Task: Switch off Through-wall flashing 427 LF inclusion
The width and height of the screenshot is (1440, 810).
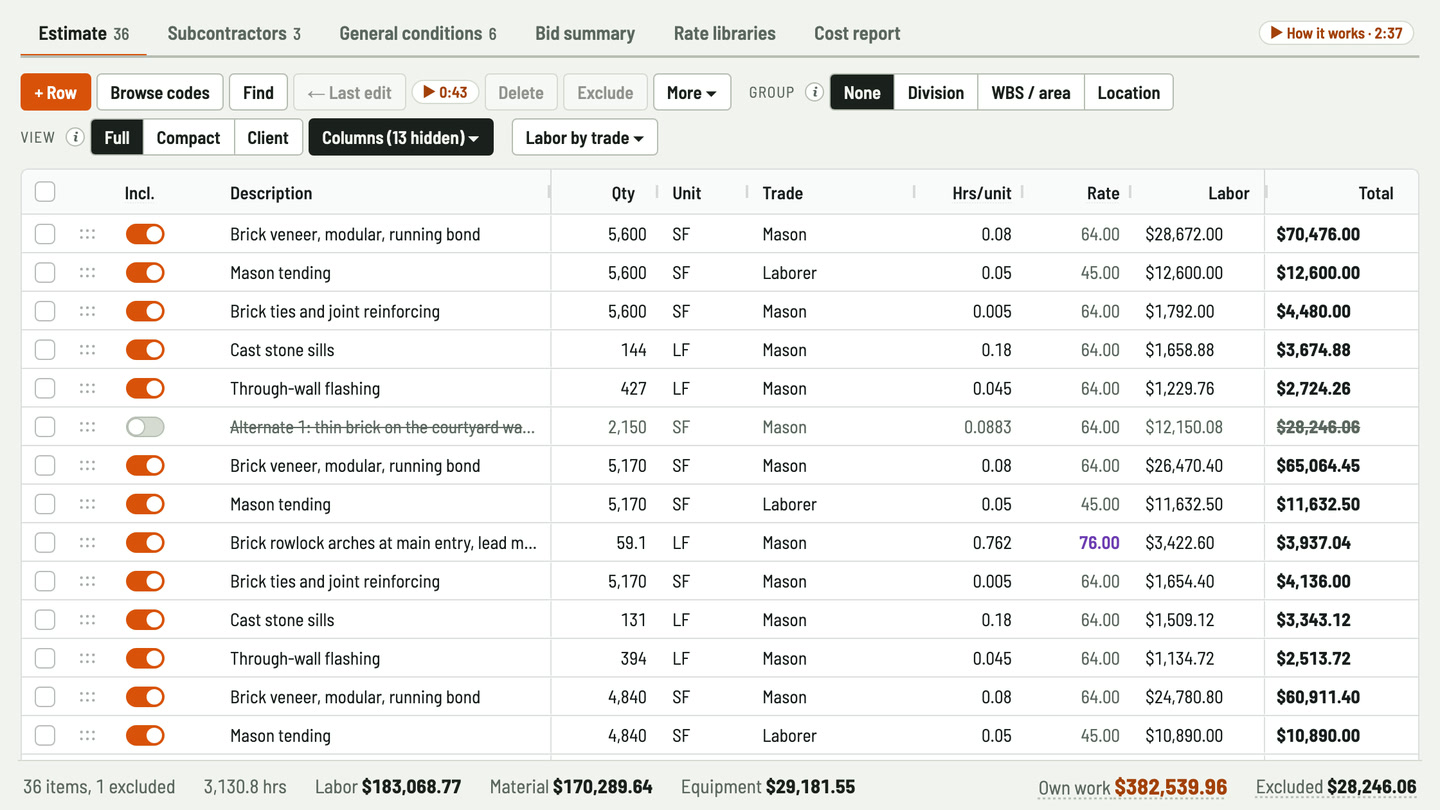Action: (x=145, y=389)
